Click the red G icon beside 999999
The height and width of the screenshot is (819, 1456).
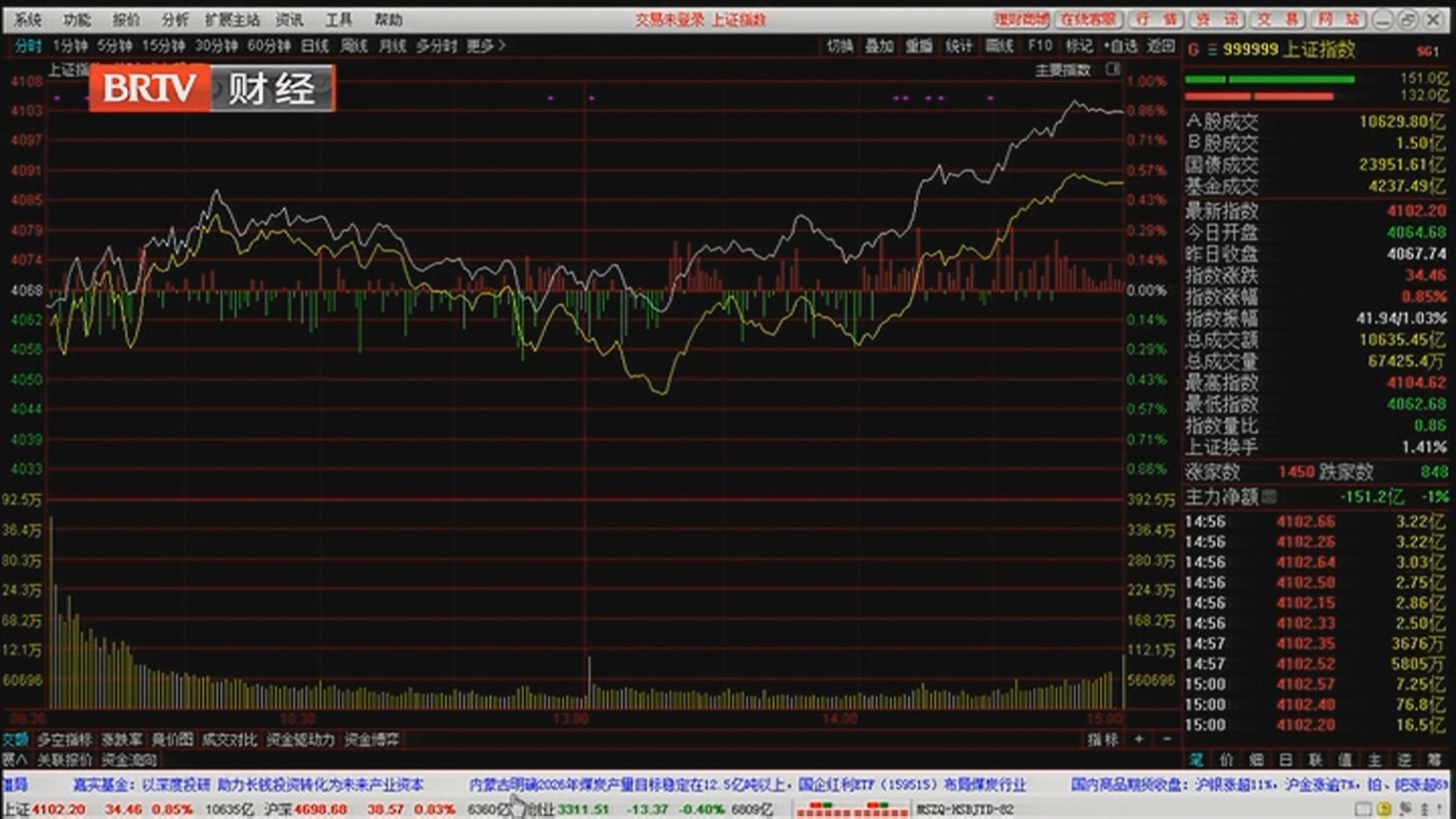click(1193, 50)
